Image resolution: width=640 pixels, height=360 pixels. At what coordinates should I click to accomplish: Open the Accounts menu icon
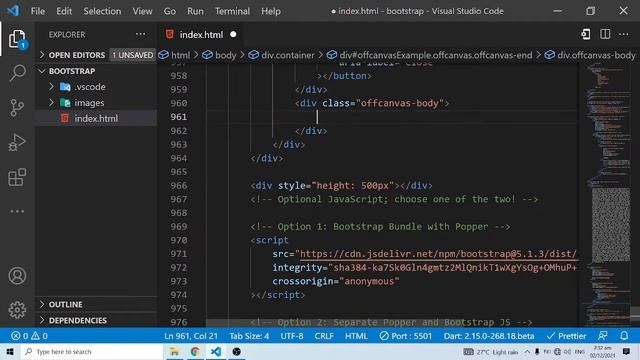coord(17,276)
